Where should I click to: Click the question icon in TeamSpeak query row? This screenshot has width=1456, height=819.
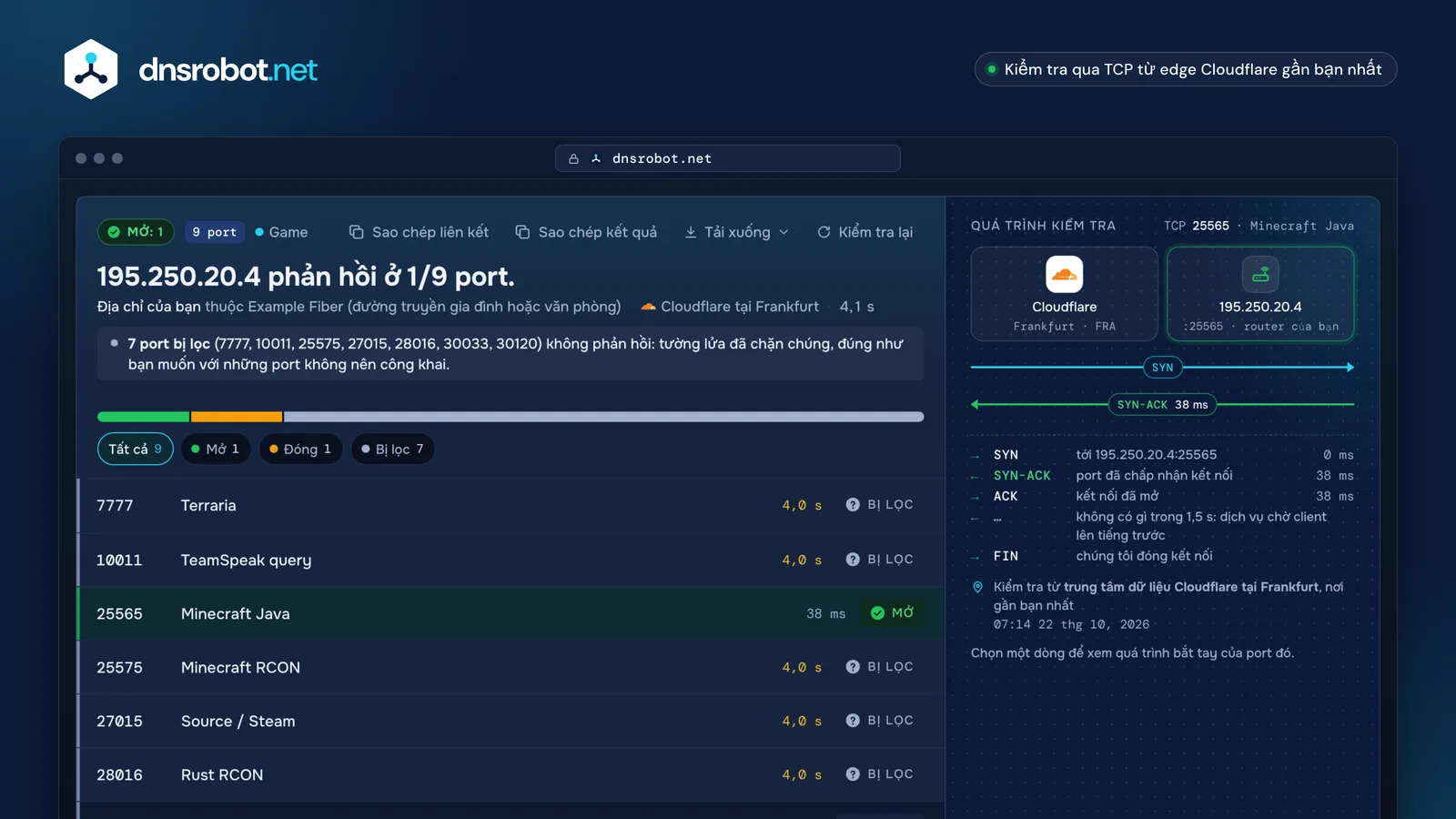(x=853, y=559)
